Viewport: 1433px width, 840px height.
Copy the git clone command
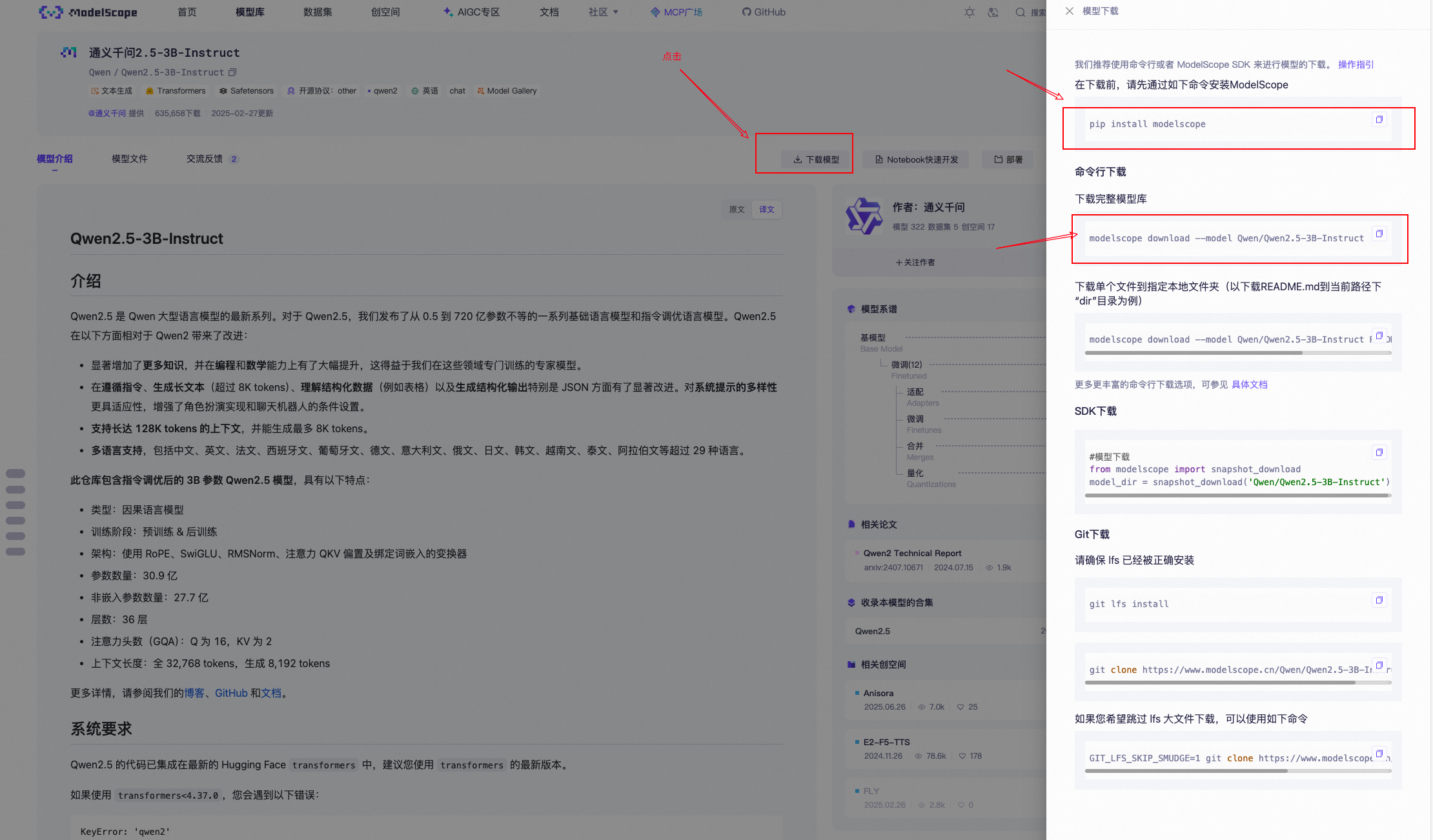(x=1379, y=665)
